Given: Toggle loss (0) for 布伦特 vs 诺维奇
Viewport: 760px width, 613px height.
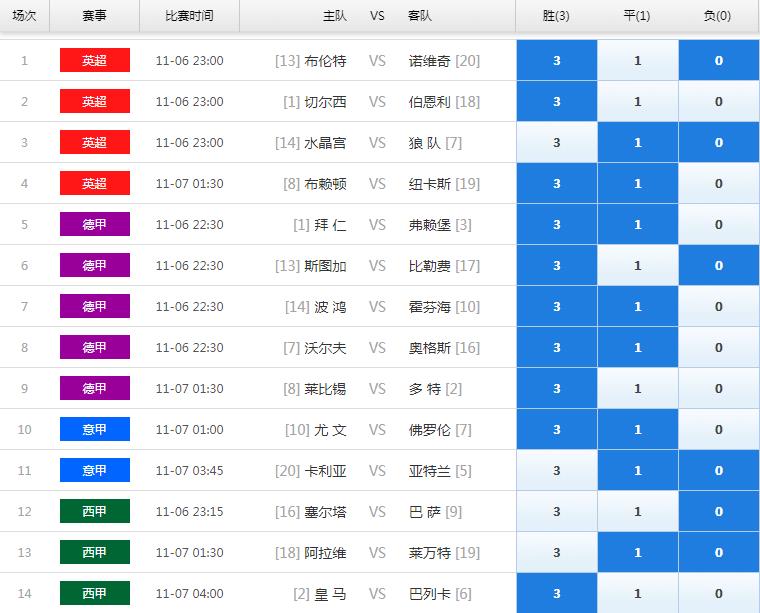Looking at the screenshot, I should (x=719, y=61).
